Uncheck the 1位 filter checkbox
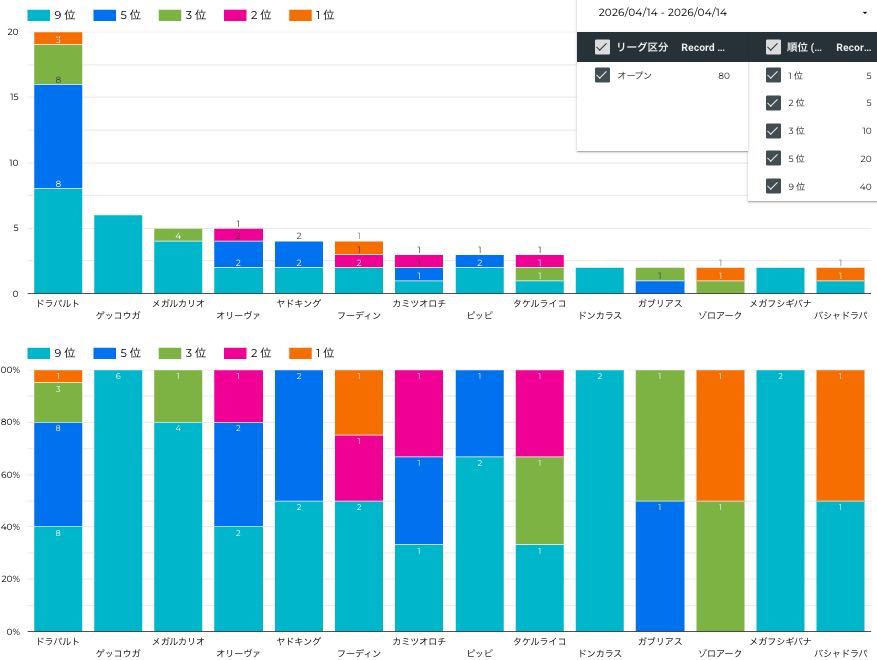The image size is (877, 660). pyautogui.click(x=772, y=75)
